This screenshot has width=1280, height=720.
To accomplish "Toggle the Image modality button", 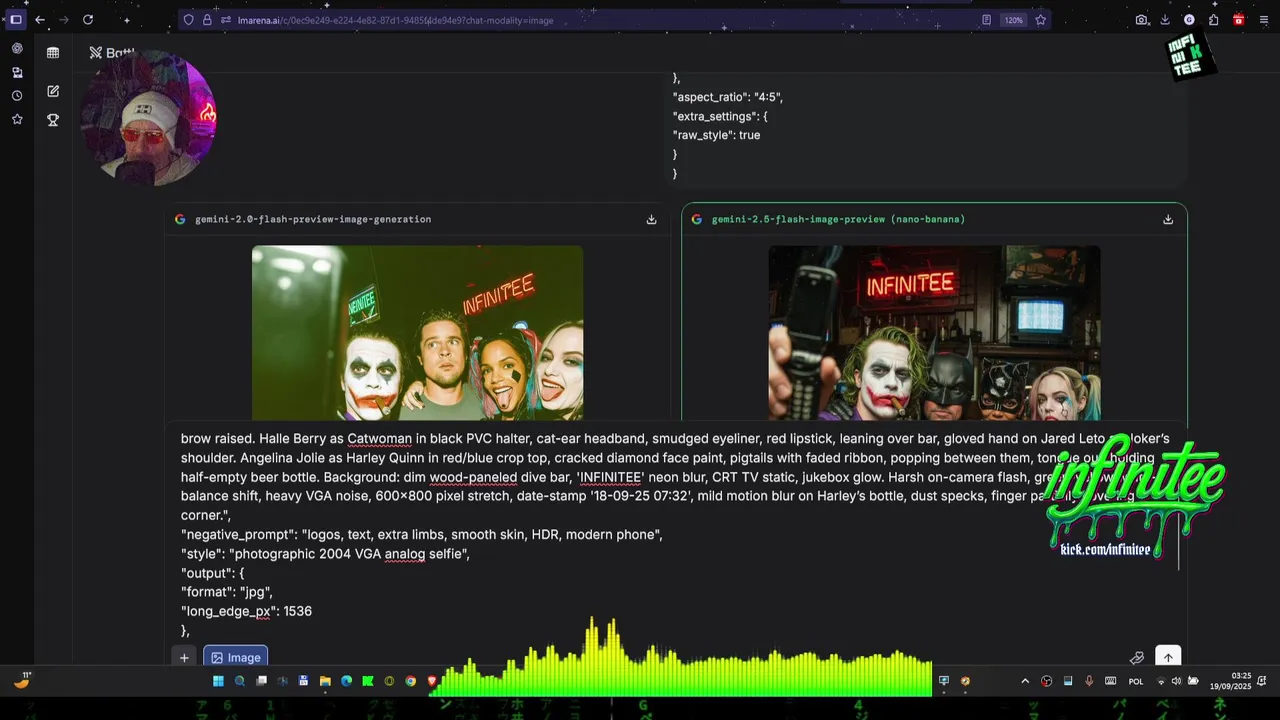I will 235,657.
